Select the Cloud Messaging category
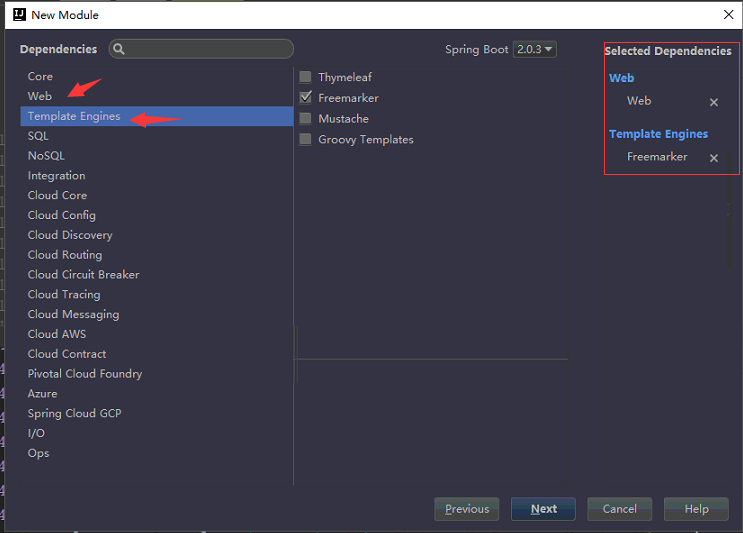This screenshot has width=743, height=533. point(157,315)
